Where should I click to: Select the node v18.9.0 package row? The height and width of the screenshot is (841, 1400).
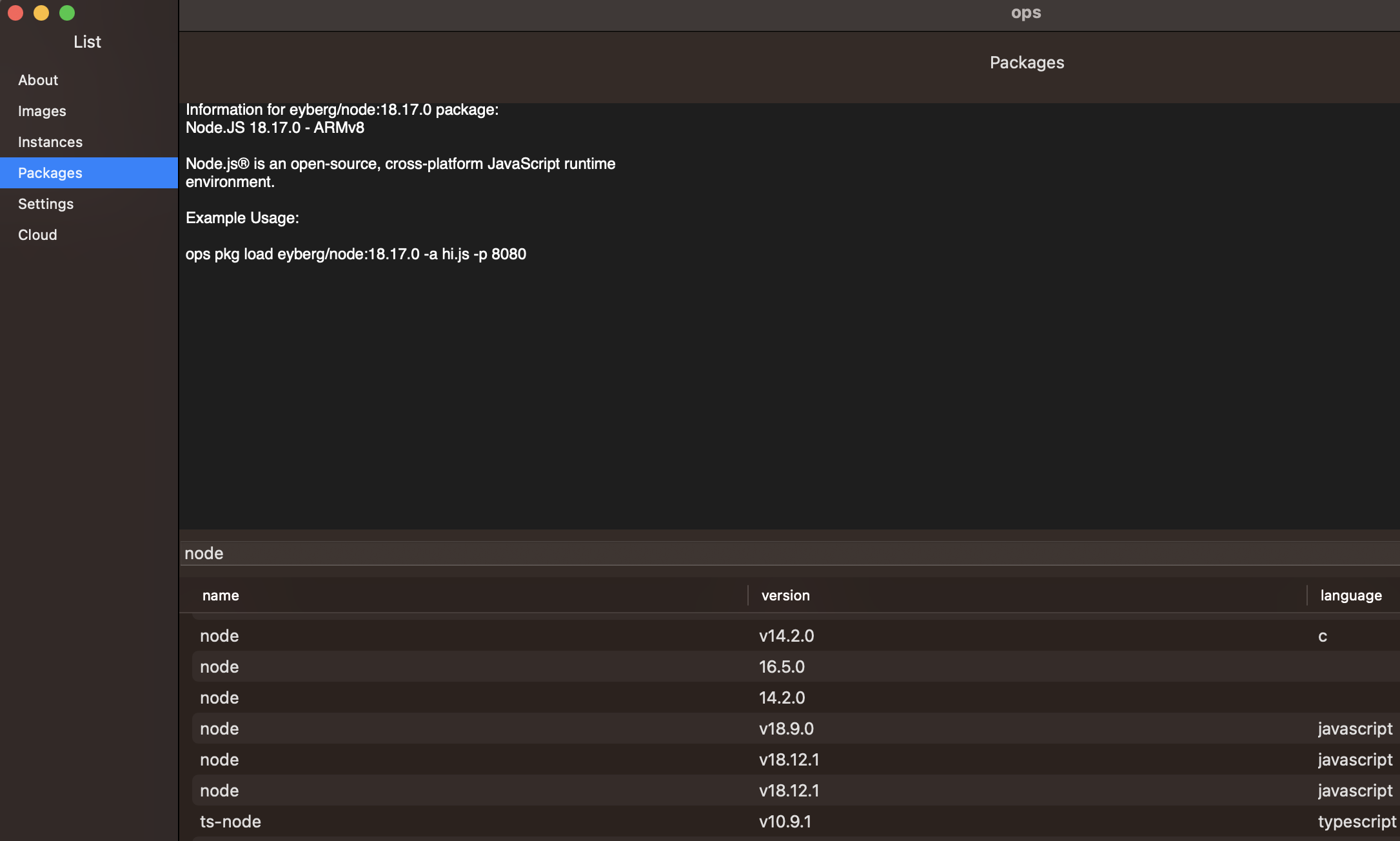point(796,729)
